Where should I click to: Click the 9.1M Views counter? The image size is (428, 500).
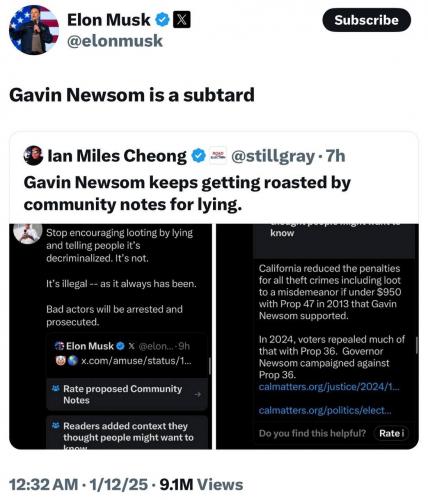[x=201, y=485]
